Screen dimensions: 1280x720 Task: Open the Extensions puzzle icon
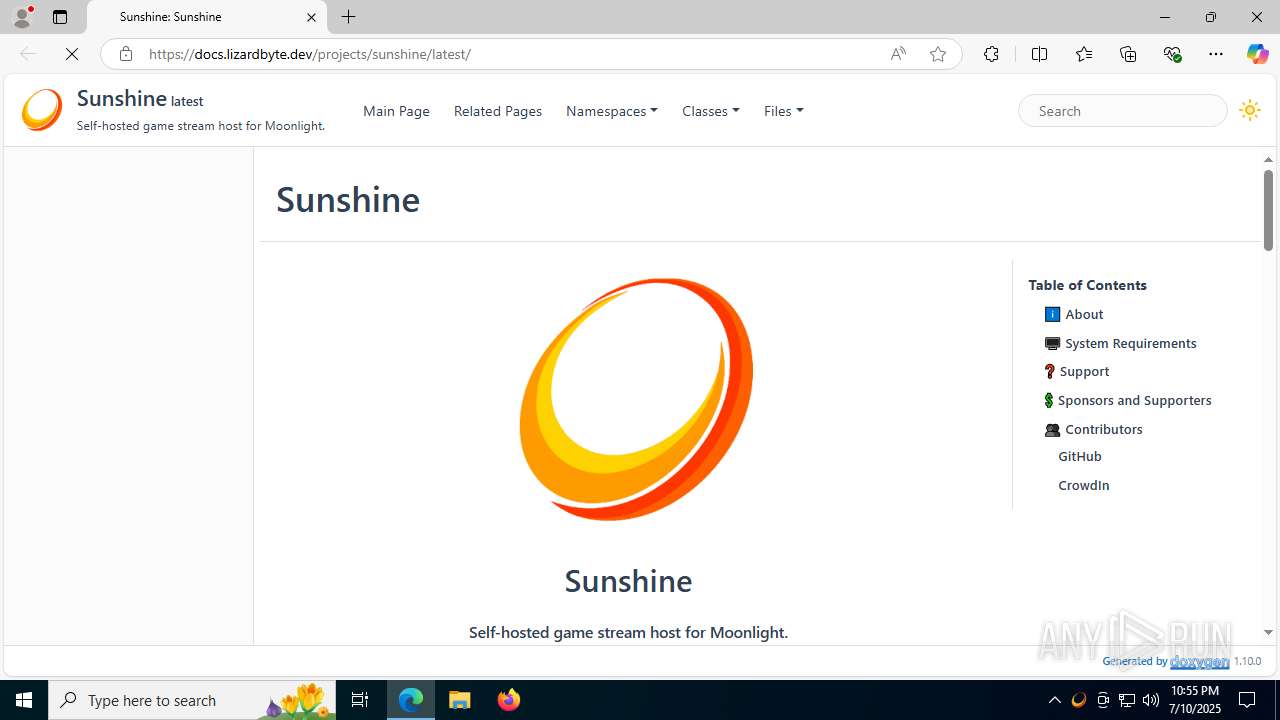click(991, 54)
